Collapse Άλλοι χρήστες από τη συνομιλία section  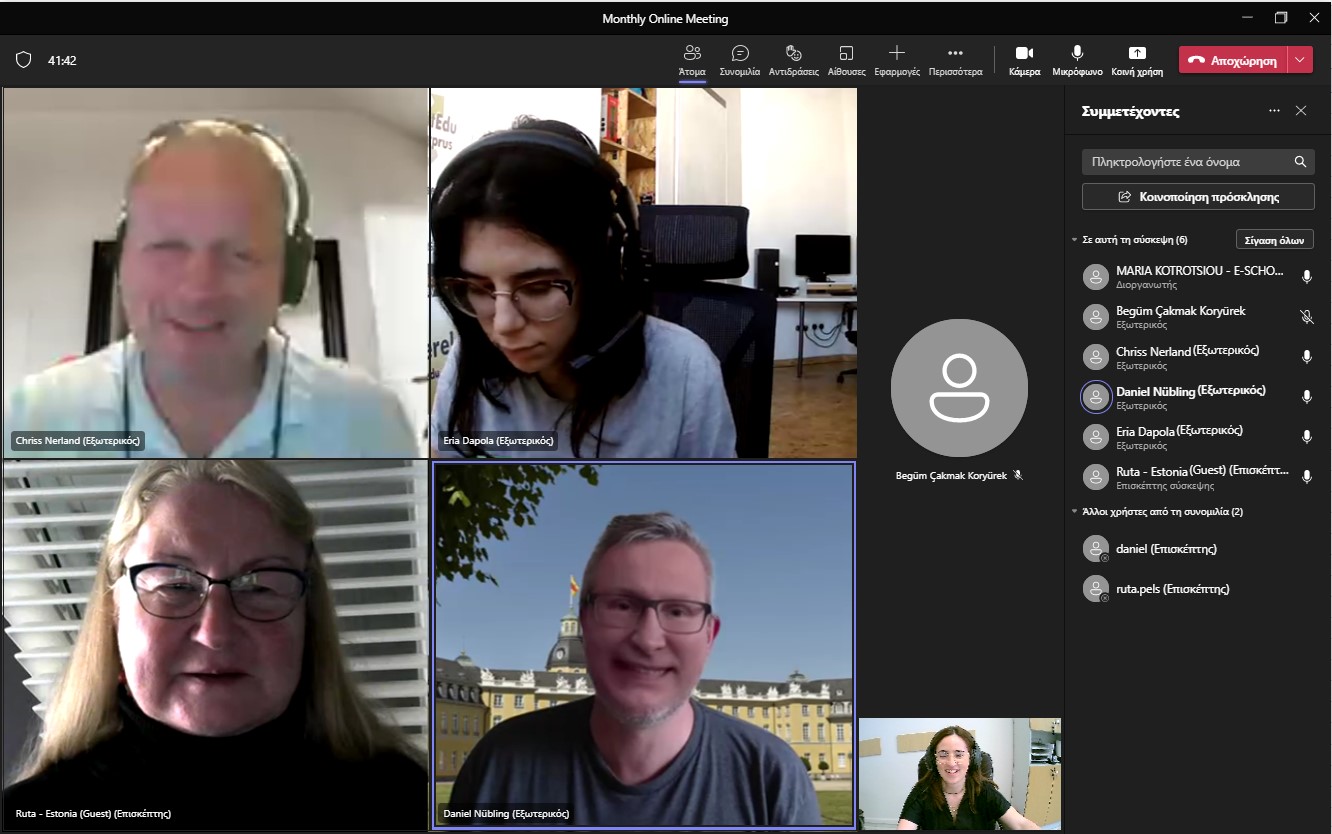pos(1074,512)
